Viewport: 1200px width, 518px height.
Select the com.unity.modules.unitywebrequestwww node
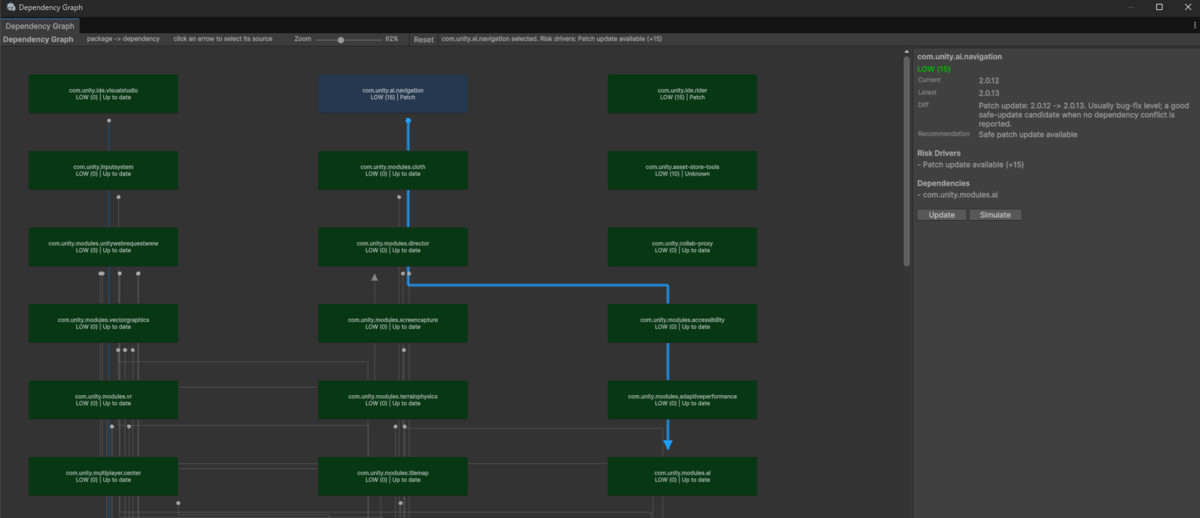[103, 246]
